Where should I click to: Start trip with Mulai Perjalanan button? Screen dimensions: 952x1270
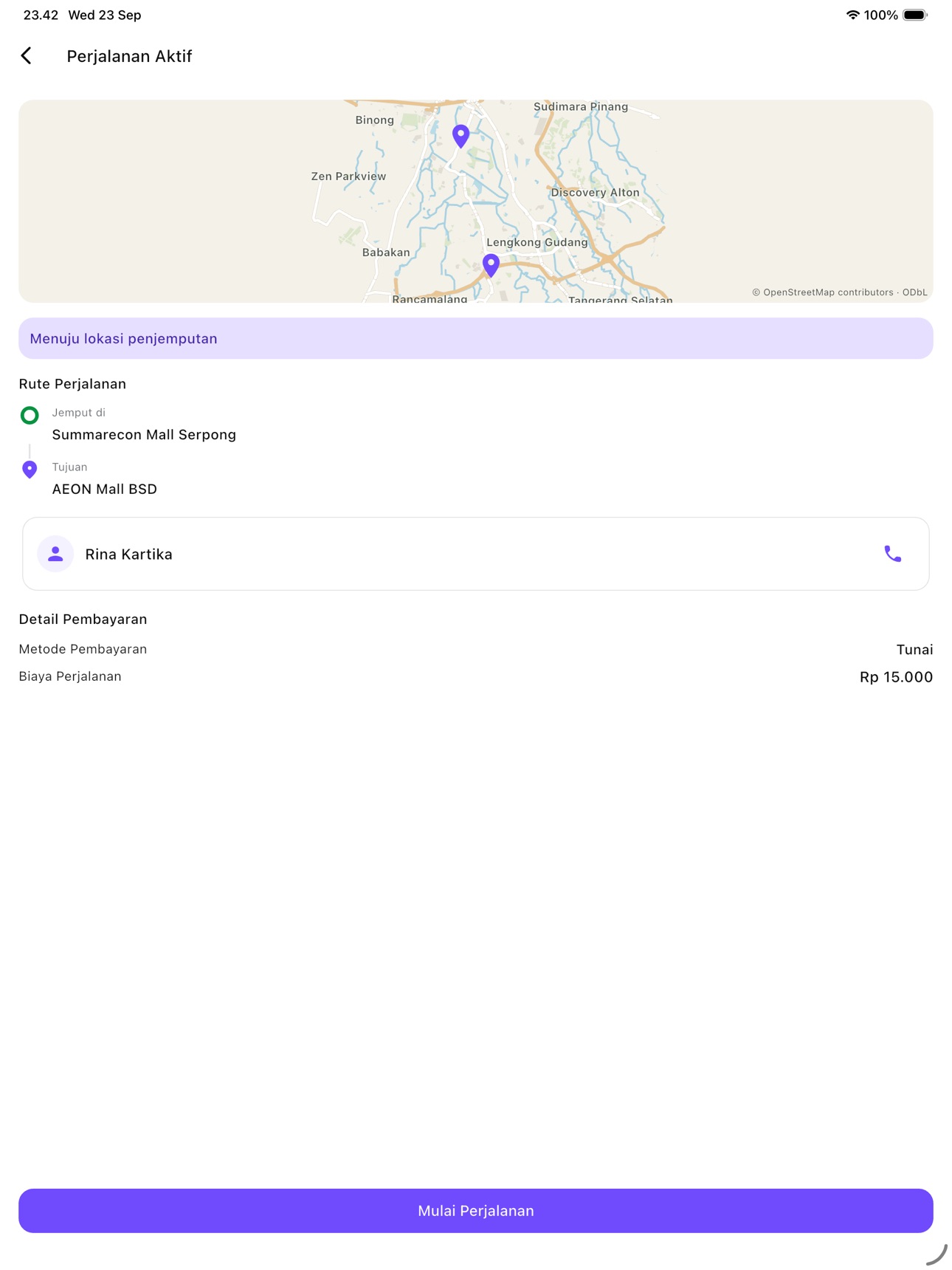pyautogui.click(x=476, y=1210)
